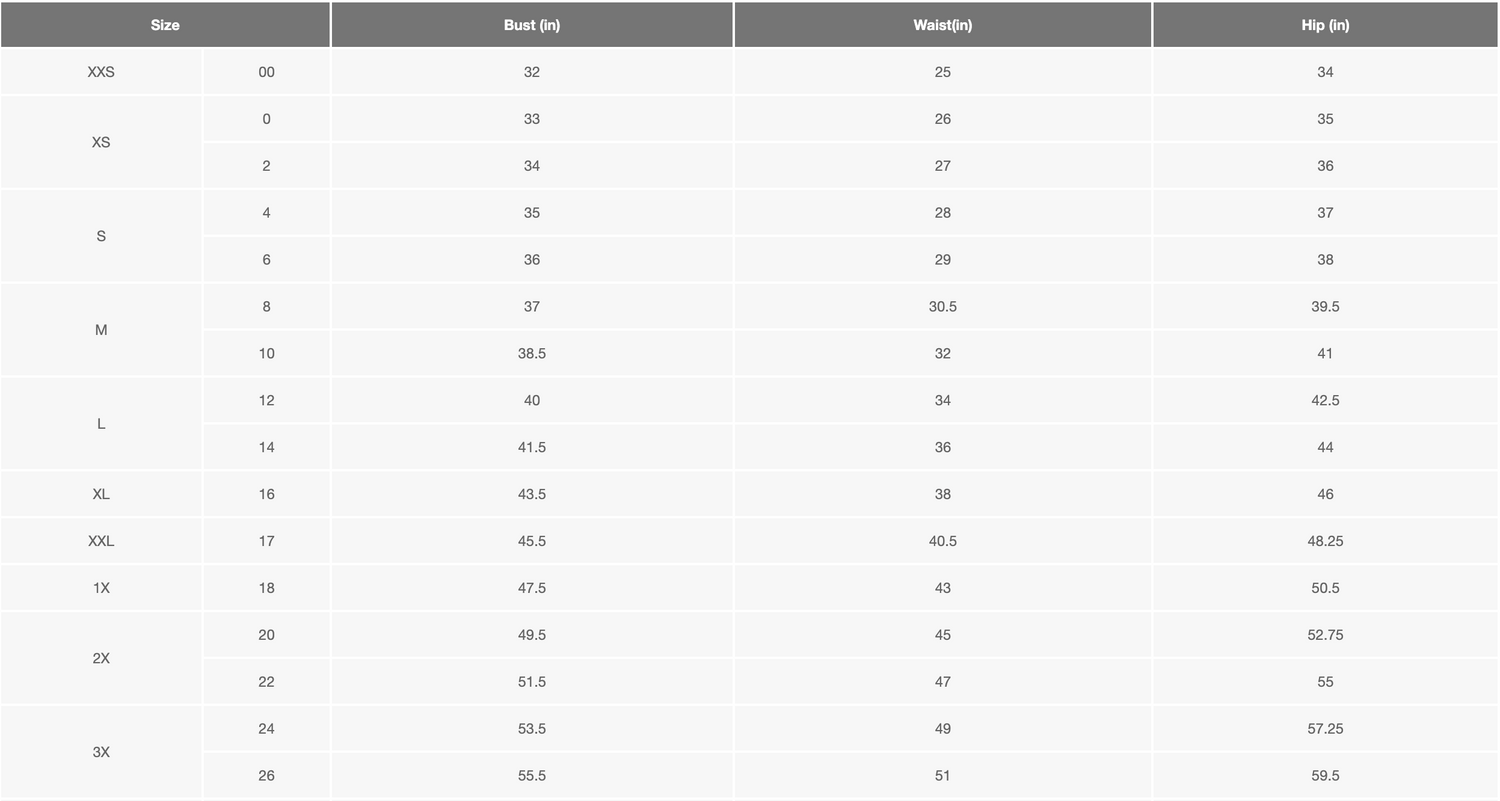Viewport: 1500px width, 801px height.
Task: Select the 3X size label cell
Action: pos(101,752)
